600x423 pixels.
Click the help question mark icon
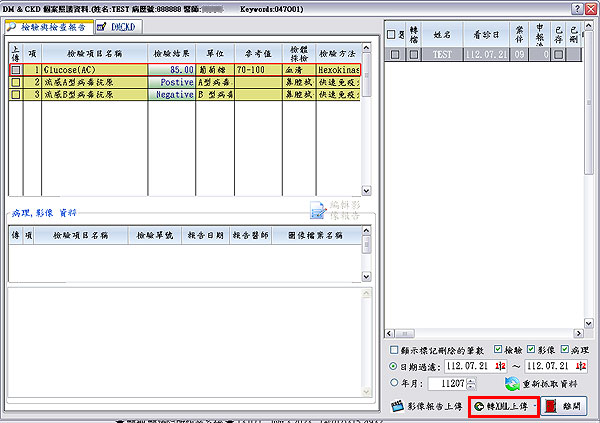[x=577, y=8]
